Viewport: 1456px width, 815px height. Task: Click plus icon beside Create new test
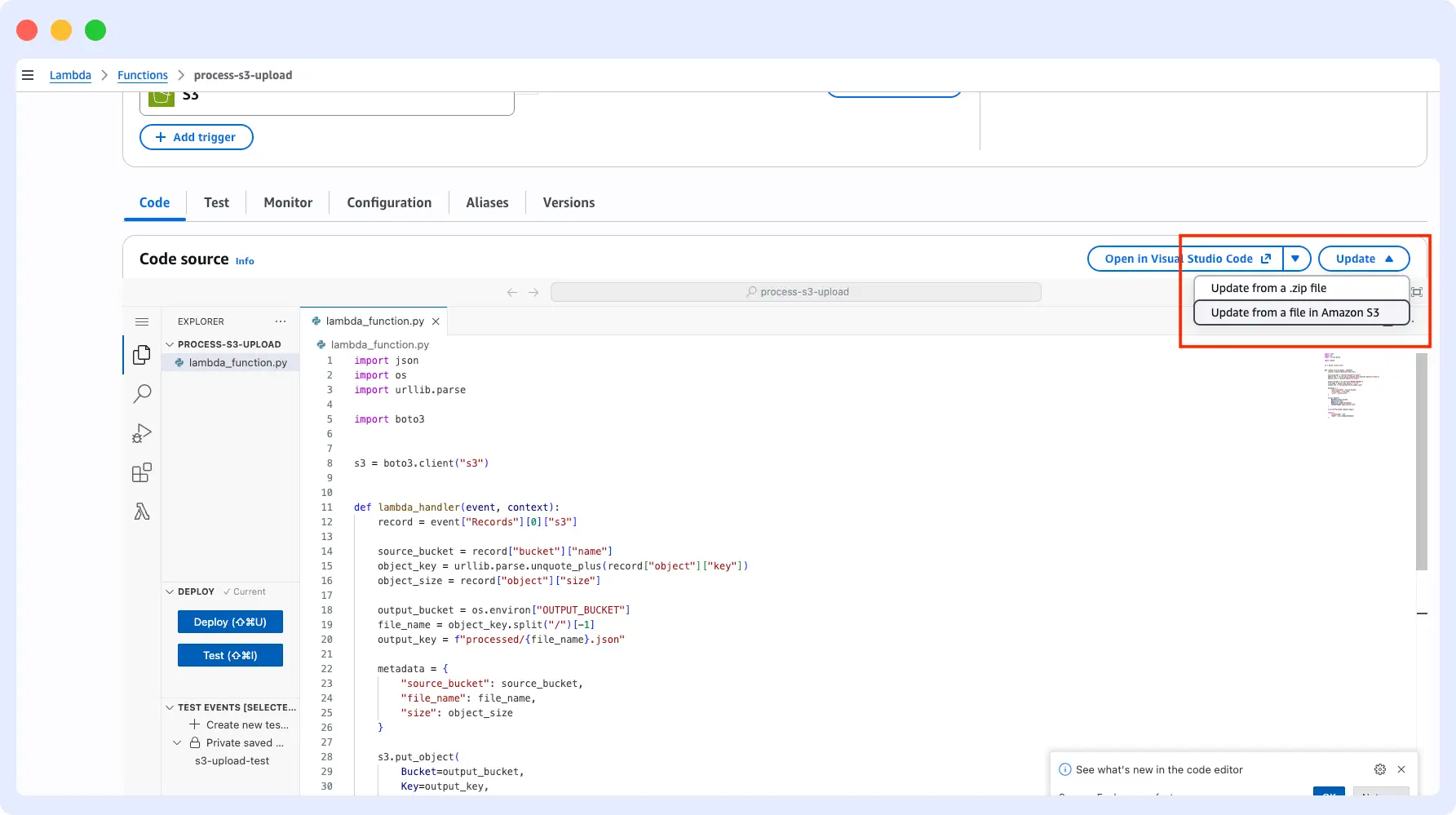pos(194,724)
